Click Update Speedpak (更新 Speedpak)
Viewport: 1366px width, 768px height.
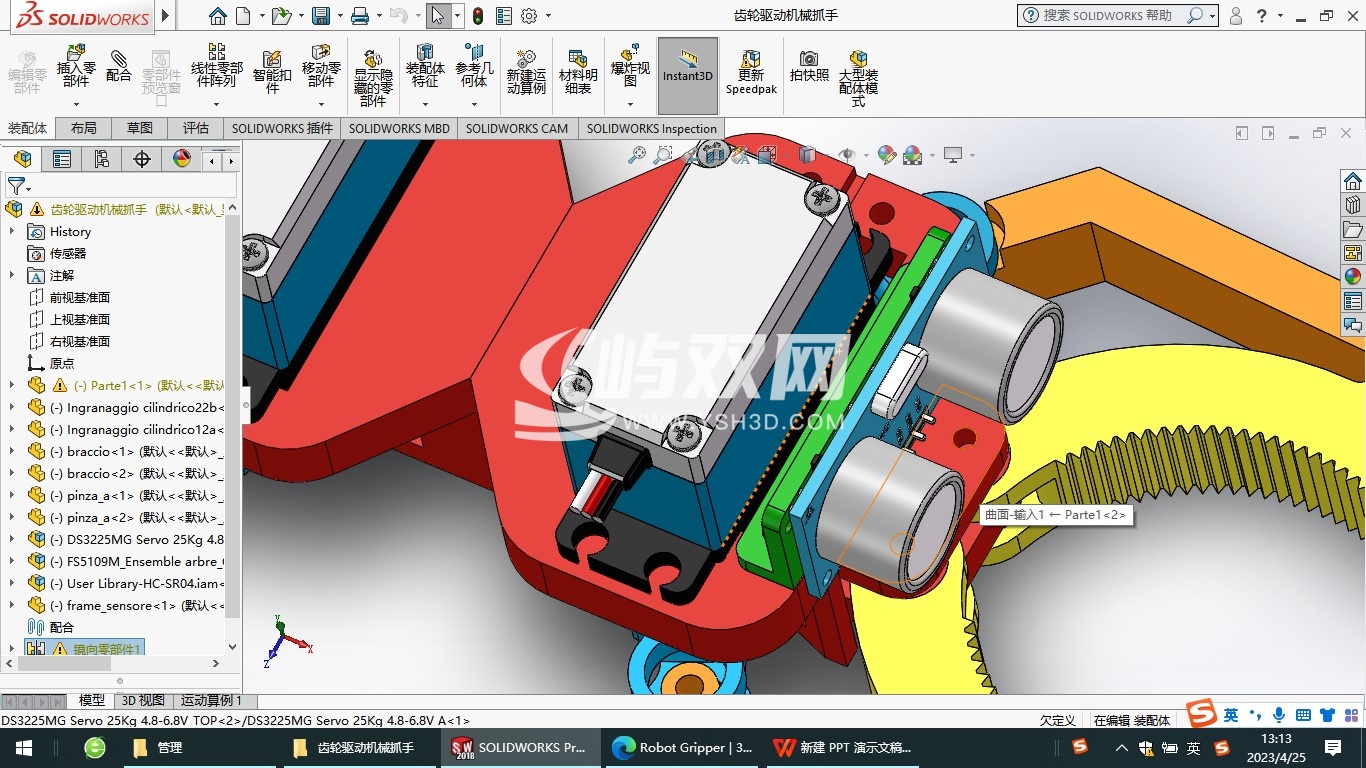click(x=751, y=72)
